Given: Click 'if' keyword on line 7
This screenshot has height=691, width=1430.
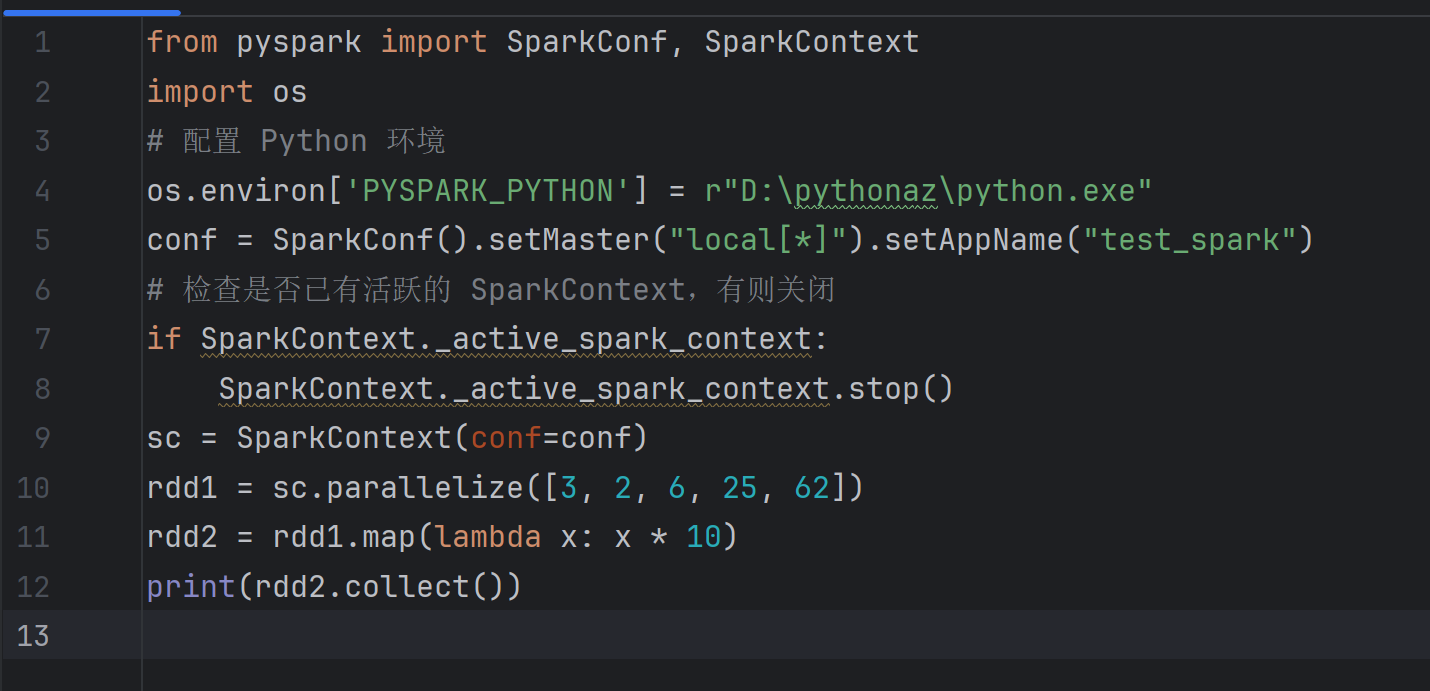Looking at the screenshot, I should 164,339.
